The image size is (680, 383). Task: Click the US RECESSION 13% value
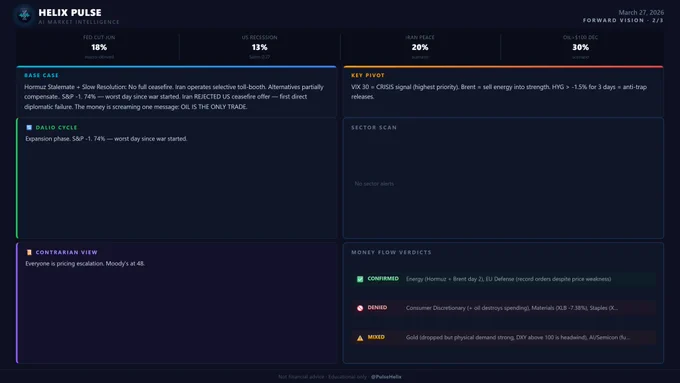259,47
